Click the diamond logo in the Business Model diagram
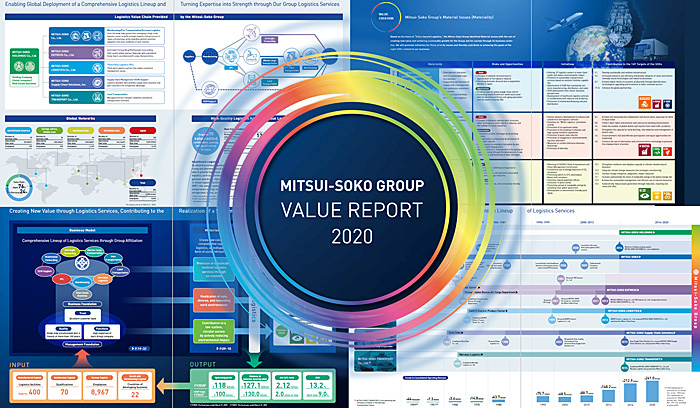This screenshot has width=700, height=408. (82, 263)
